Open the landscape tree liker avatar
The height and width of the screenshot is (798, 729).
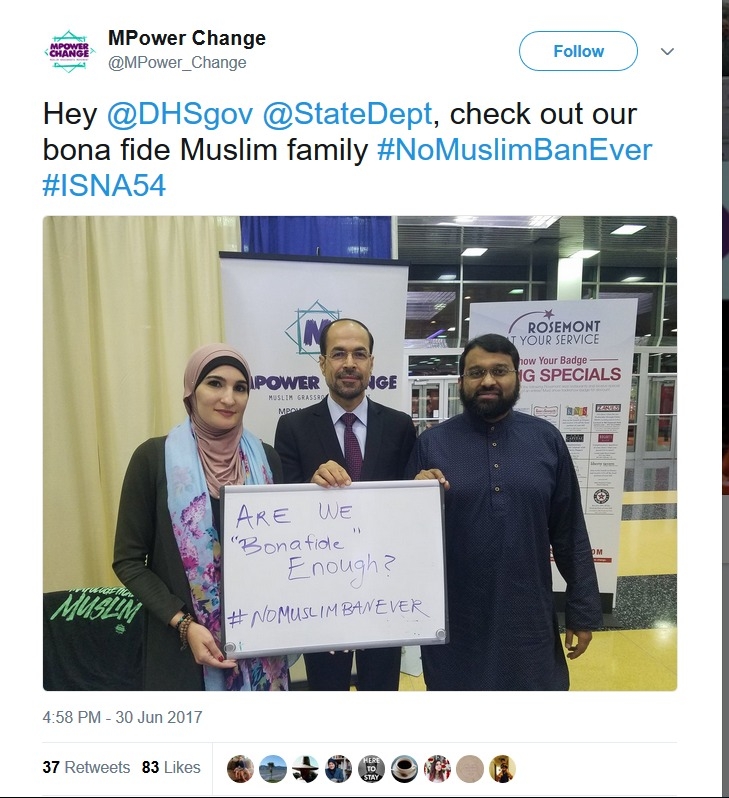(x=273, y=768)
